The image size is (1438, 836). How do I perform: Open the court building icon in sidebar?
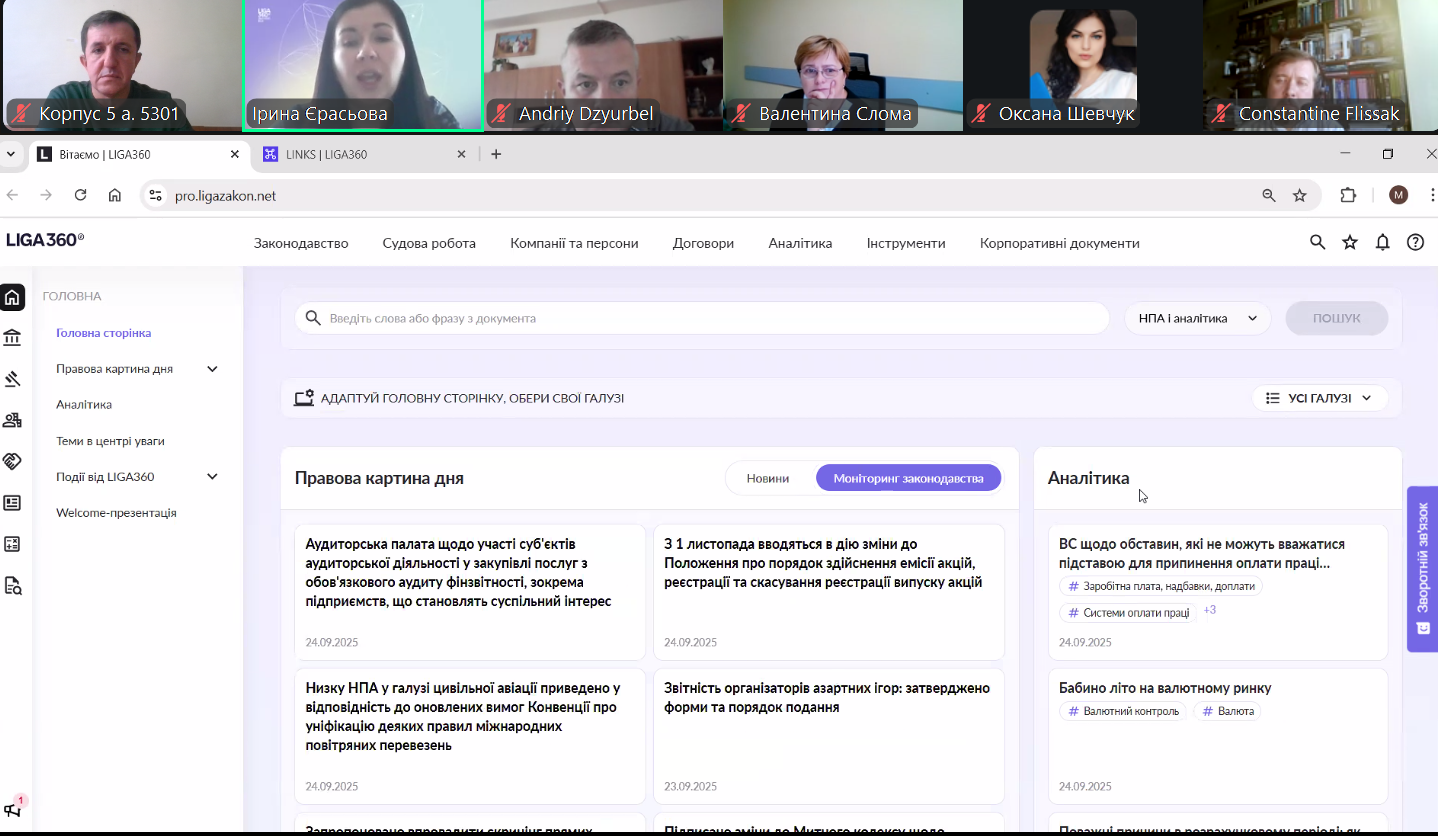[13, 338]
